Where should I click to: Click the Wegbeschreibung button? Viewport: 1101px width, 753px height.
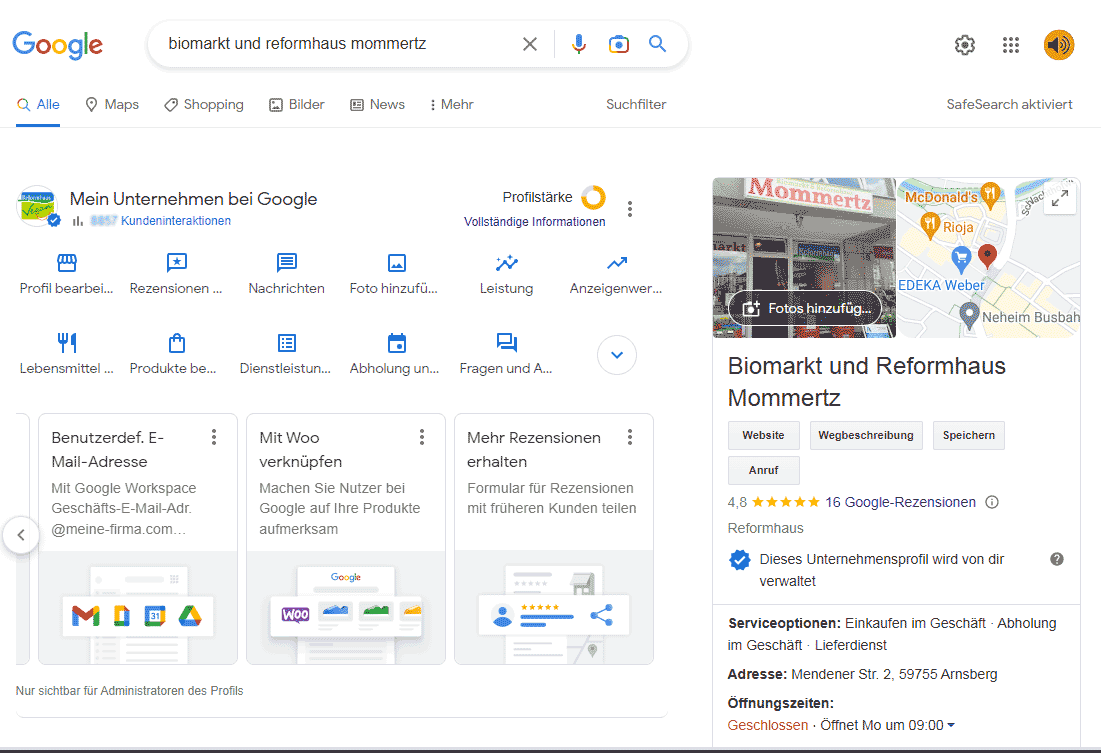(x=866, y=436)
